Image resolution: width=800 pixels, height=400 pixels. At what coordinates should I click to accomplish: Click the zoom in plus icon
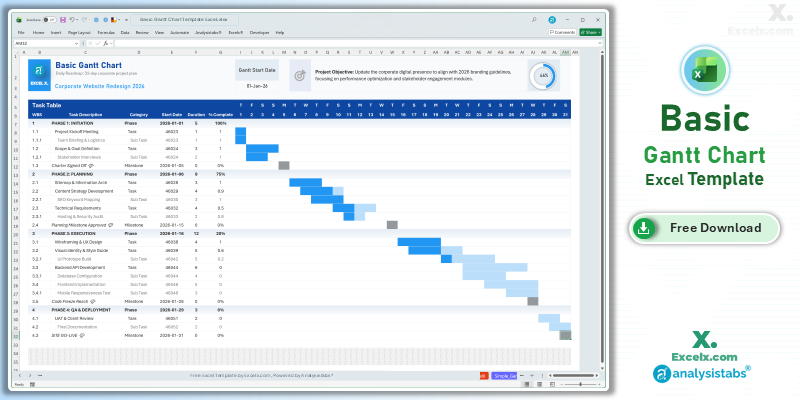(599, 384)
